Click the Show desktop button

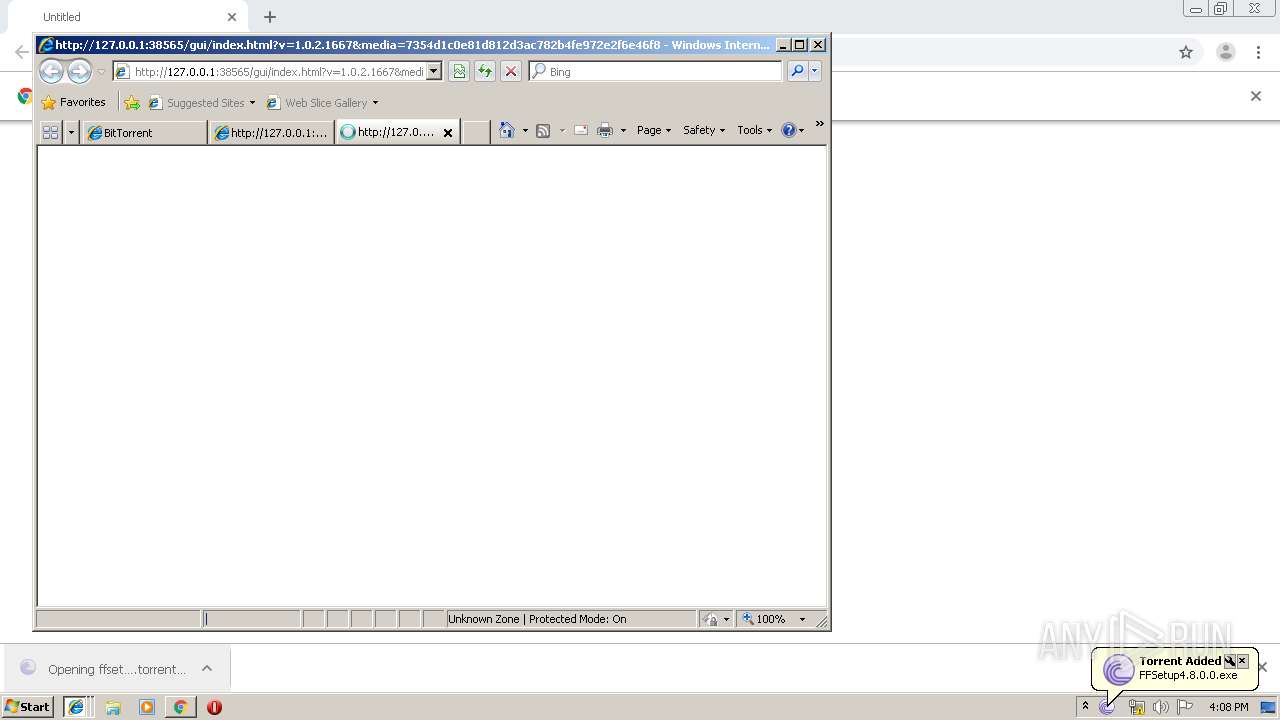tap(1269, 707)
